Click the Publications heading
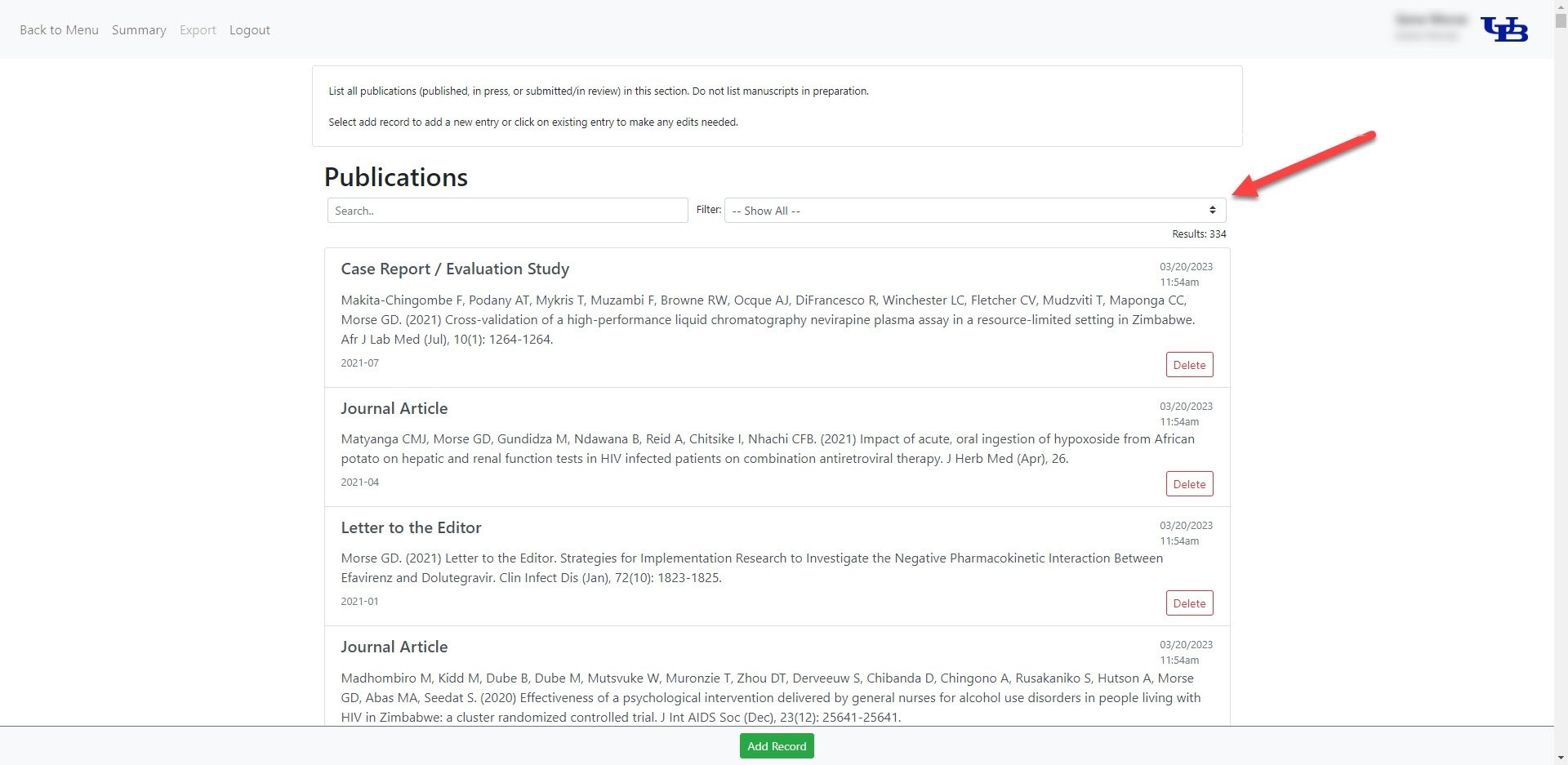The width and height of the screenshot is (1568, 765). [x=396, y=177]
